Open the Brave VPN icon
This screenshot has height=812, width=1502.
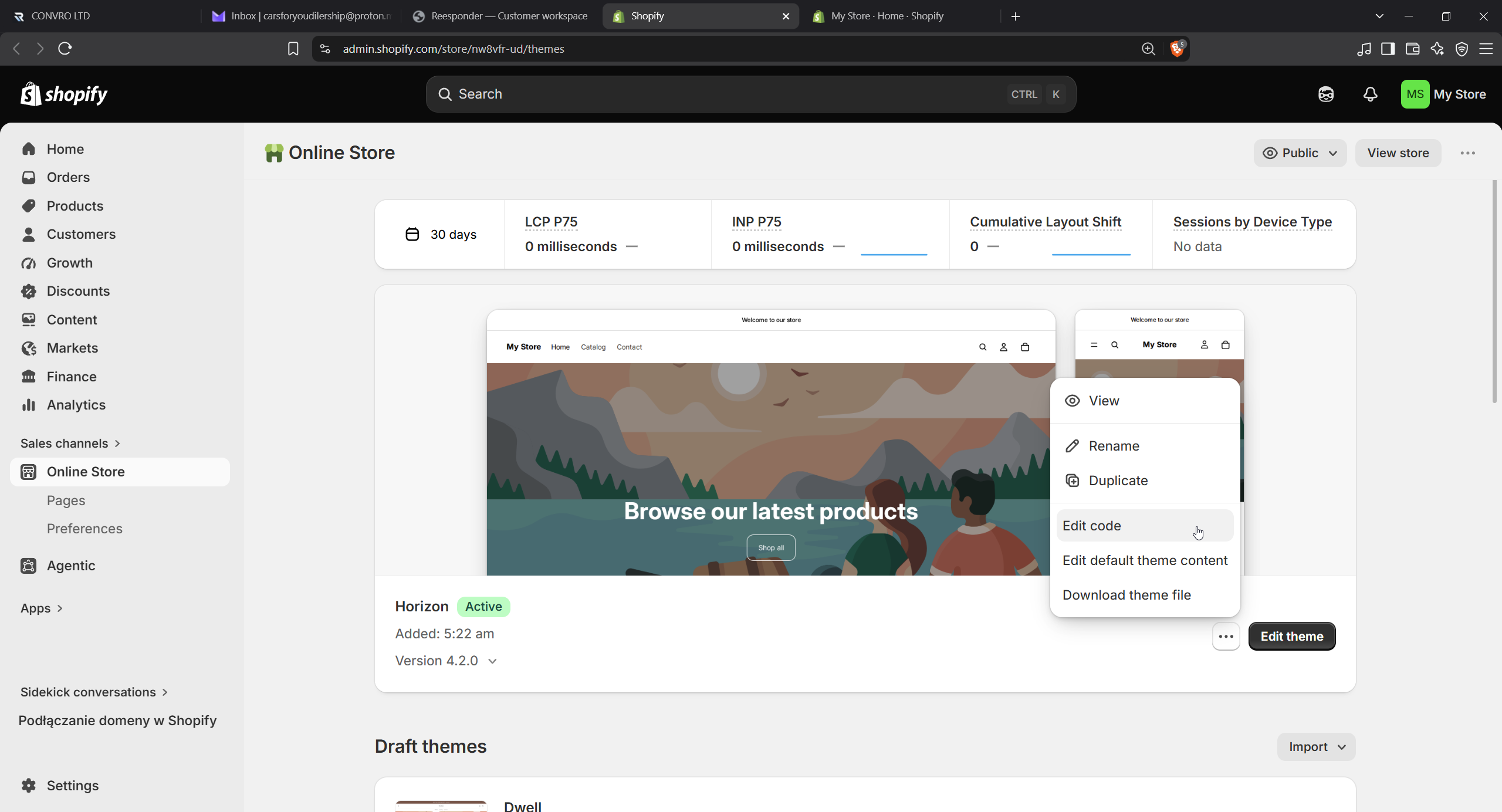tap(1462, 49)
